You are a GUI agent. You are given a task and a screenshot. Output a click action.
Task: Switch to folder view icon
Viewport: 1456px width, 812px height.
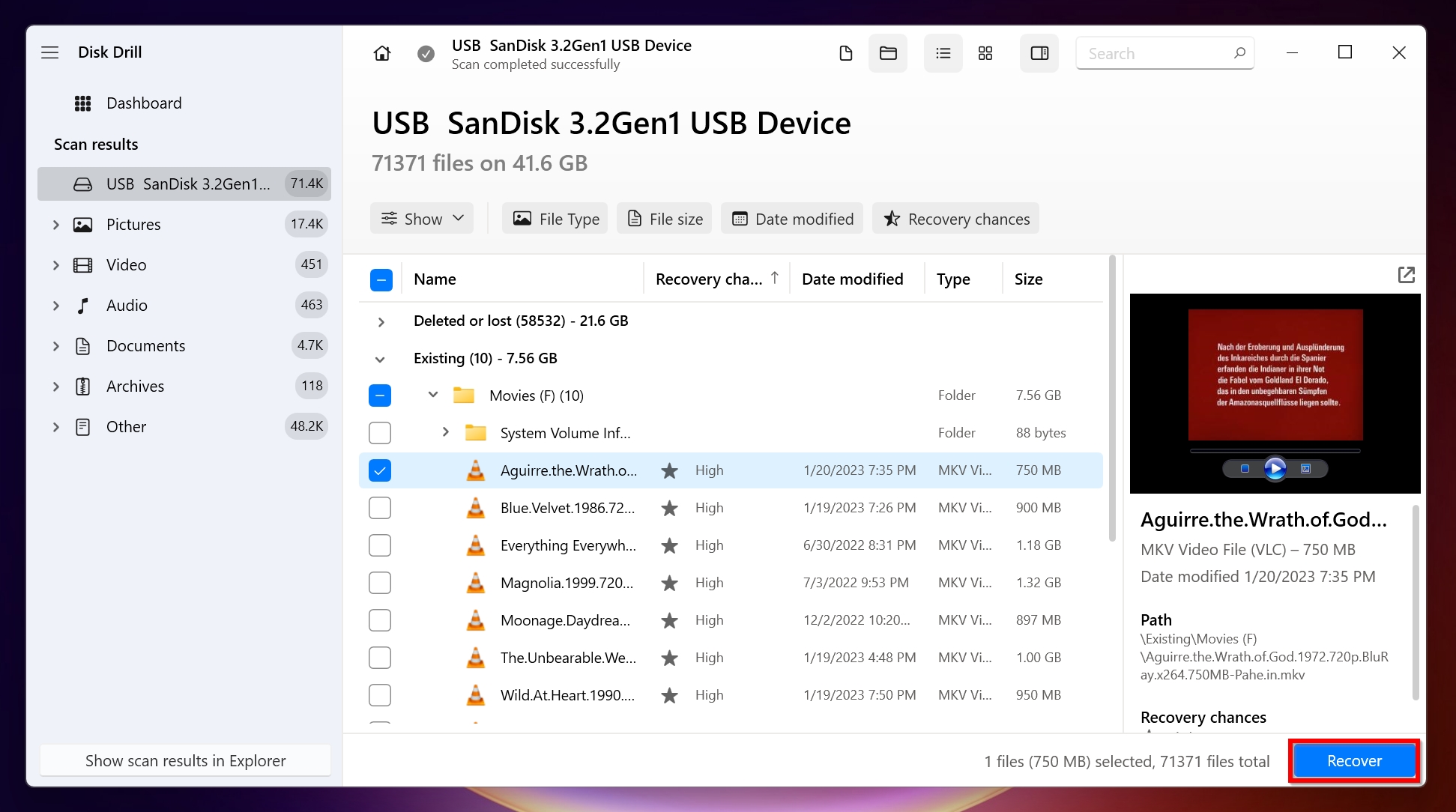pos(888,53)
